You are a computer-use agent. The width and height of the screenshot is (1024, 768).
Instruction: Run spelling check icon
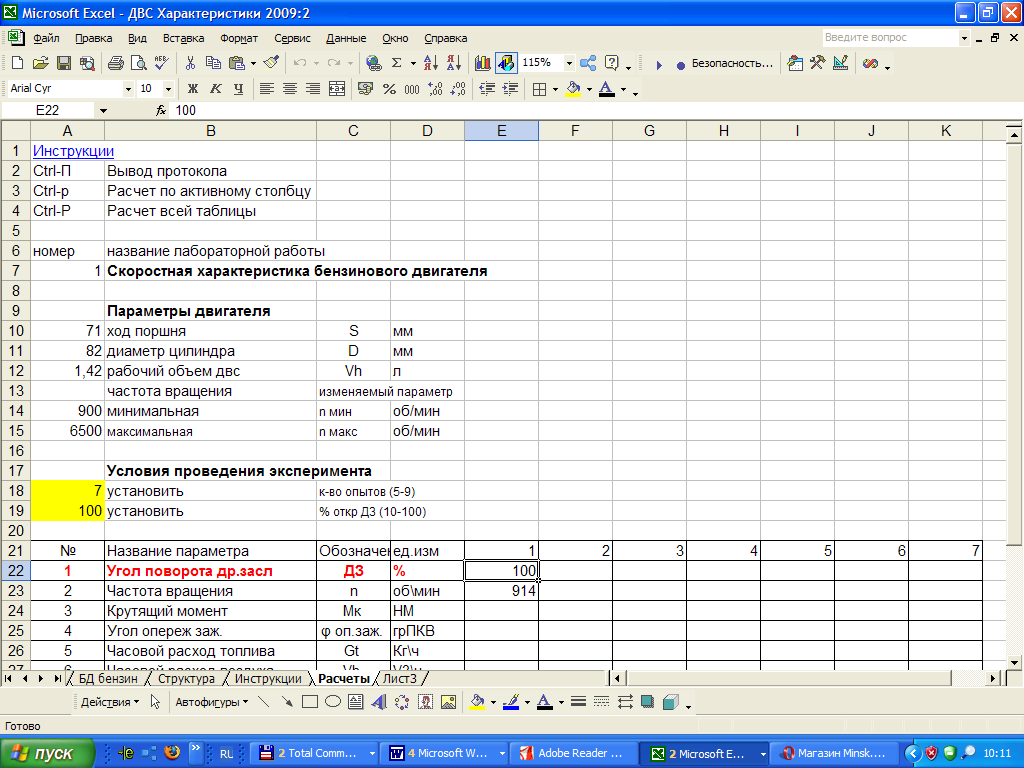click(161, 63)
